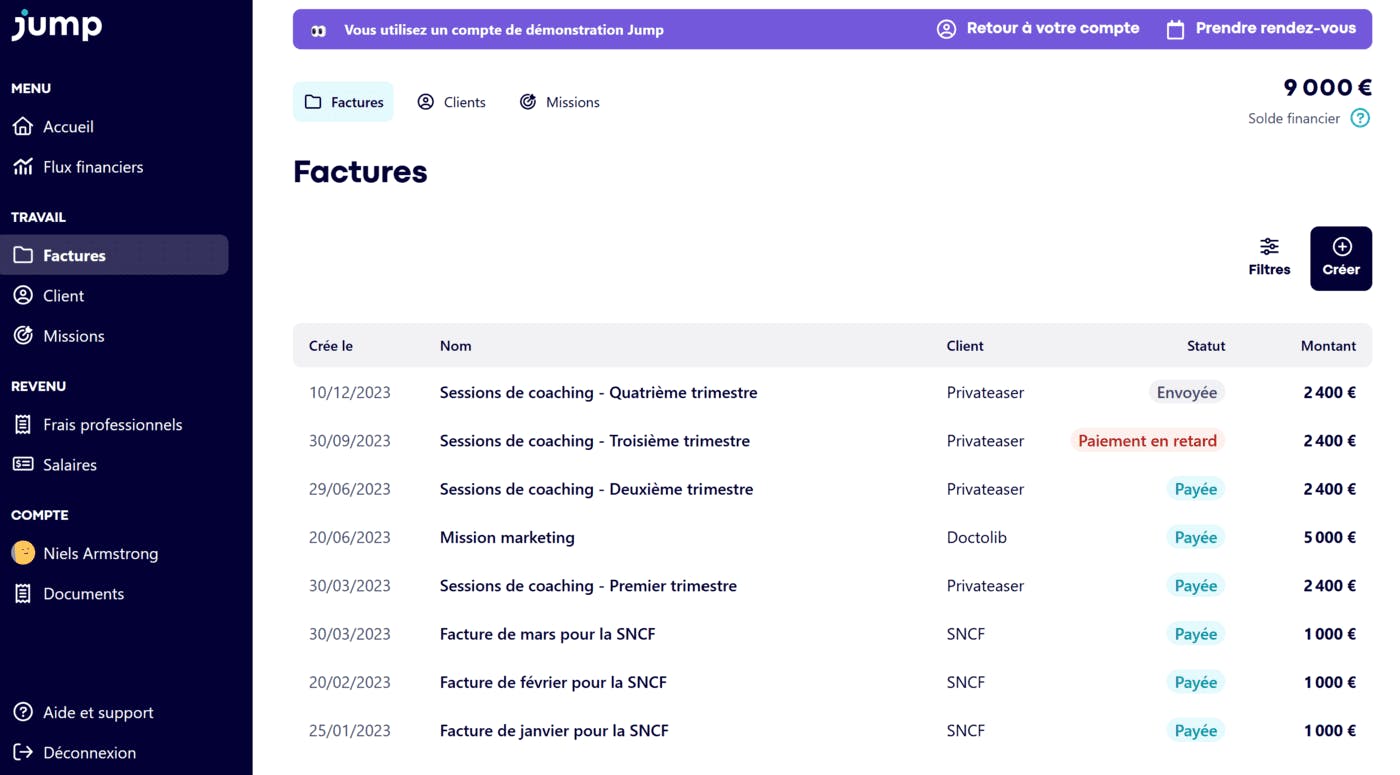Click the Jump logo
This screenshot has width=1400, height=775.
[56, 25]
